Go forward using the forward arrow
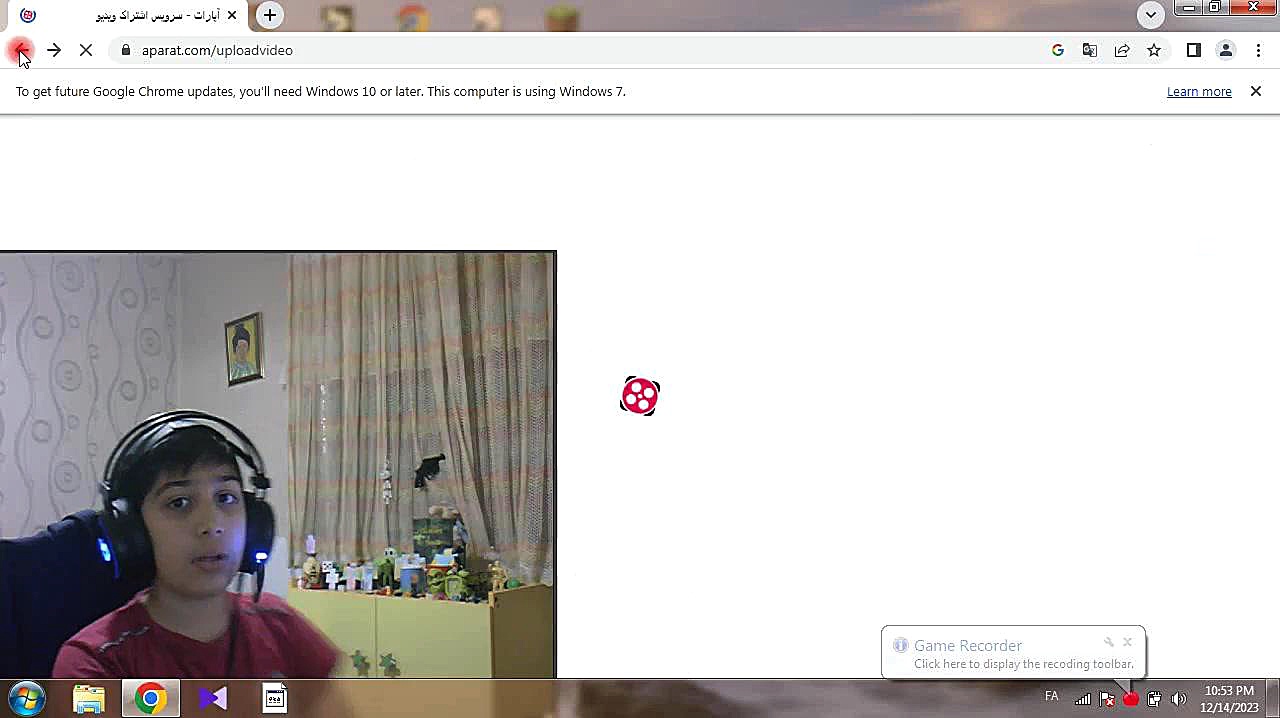This screenshot has width=1280, height=718. pyautogui.click(x=54, y=50)
